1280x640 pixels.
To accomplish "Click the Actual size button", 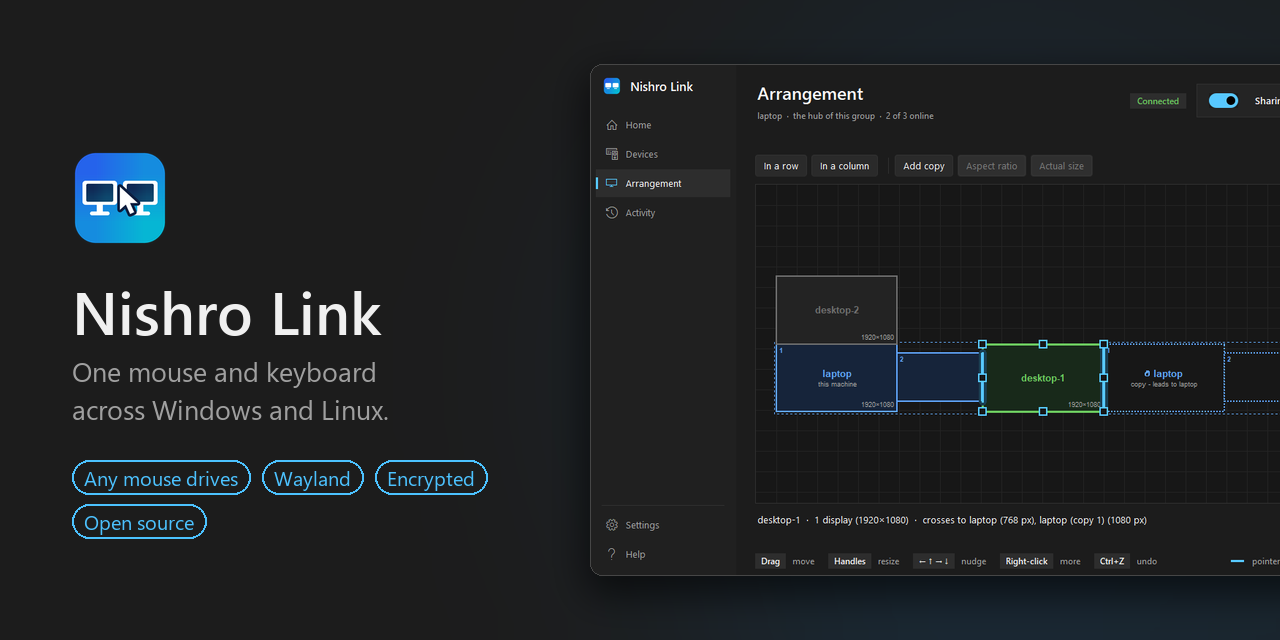I will 1061,166.
